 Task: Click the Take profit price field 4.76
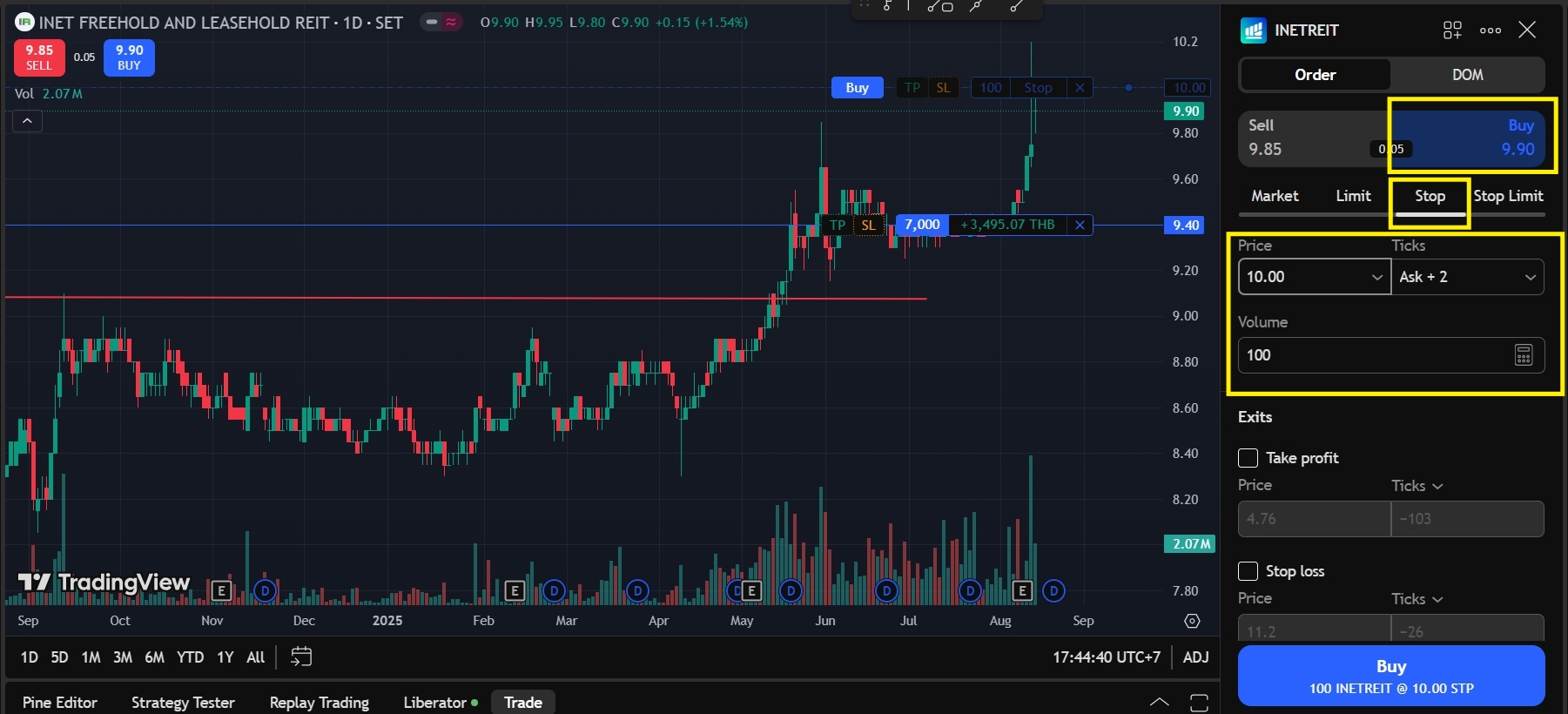(1314, 519)
